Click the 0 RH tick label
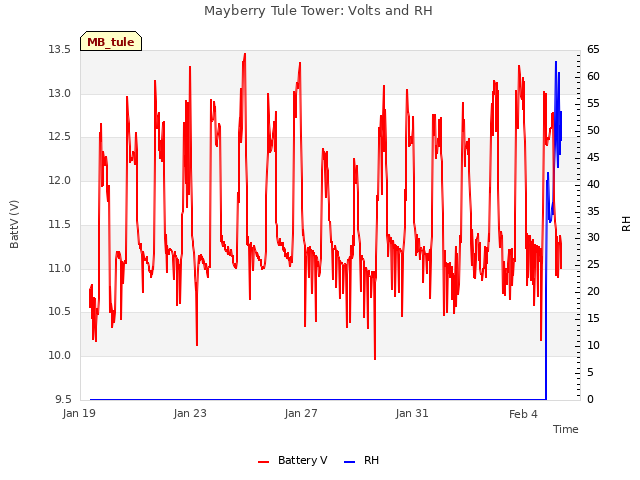The image size is (640, 480). coord(590,399)
